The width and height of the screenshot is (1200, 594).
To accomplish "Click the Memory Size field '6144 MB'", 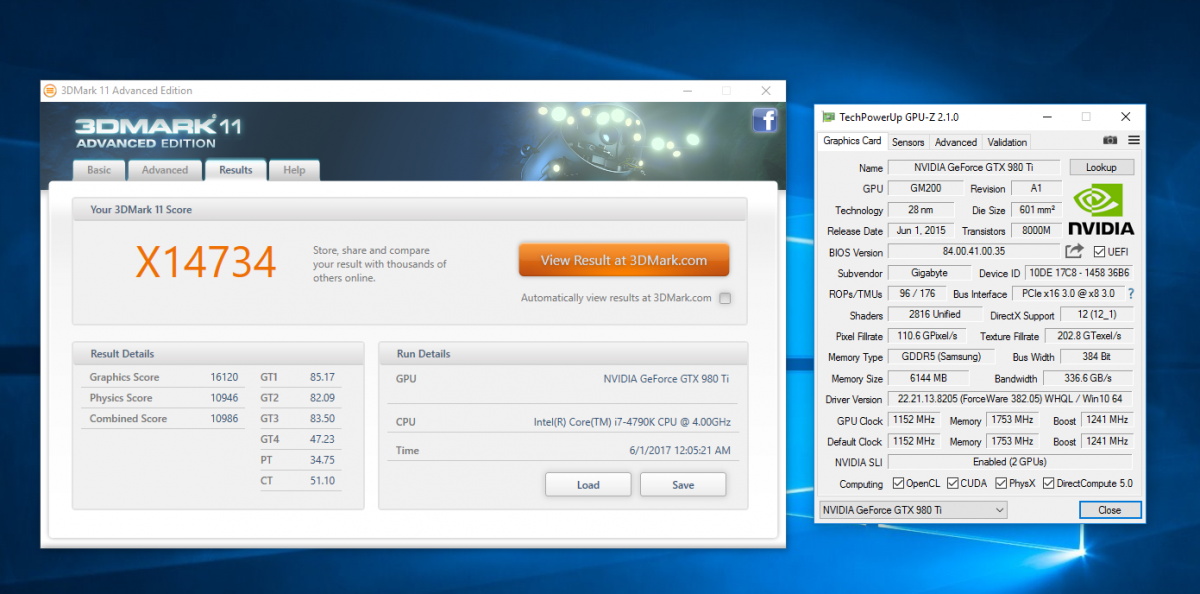I will click(x=928, y=379).
